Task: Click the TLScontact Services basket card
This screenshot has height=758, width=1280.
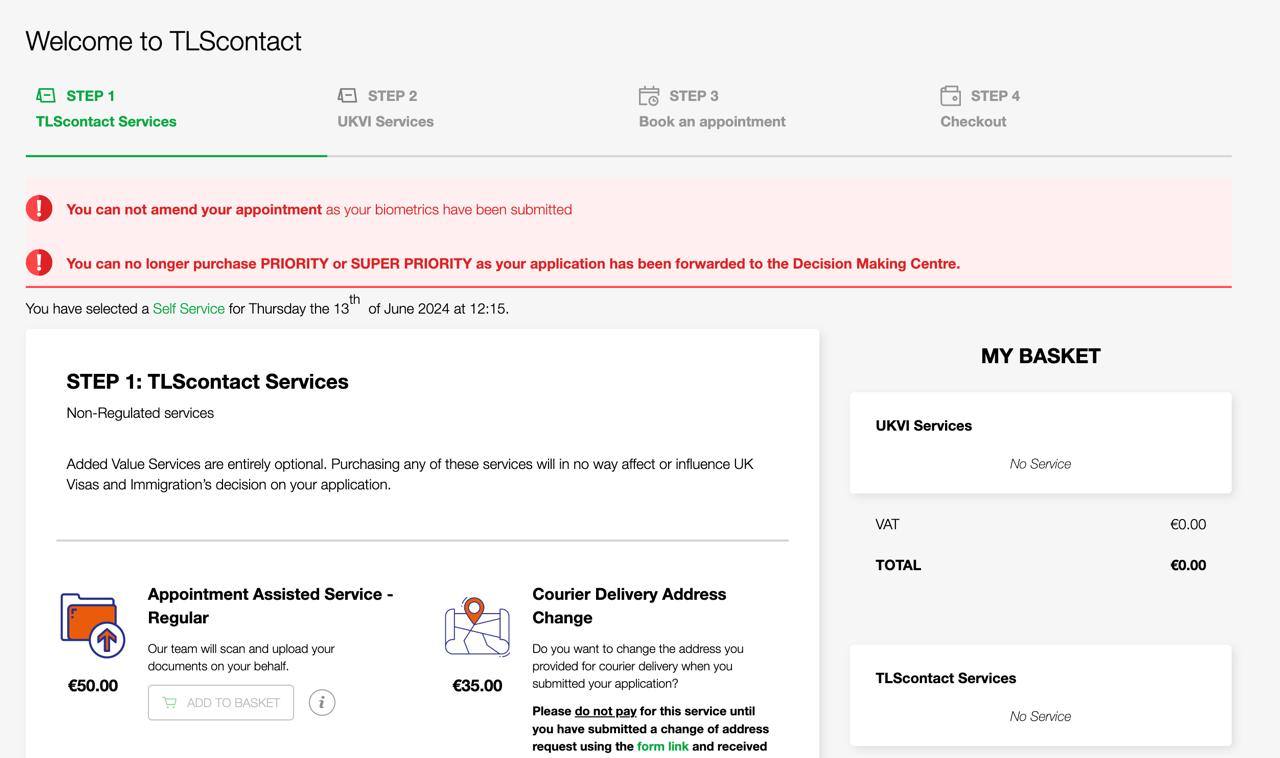Action: click(x=1040, y=695)
